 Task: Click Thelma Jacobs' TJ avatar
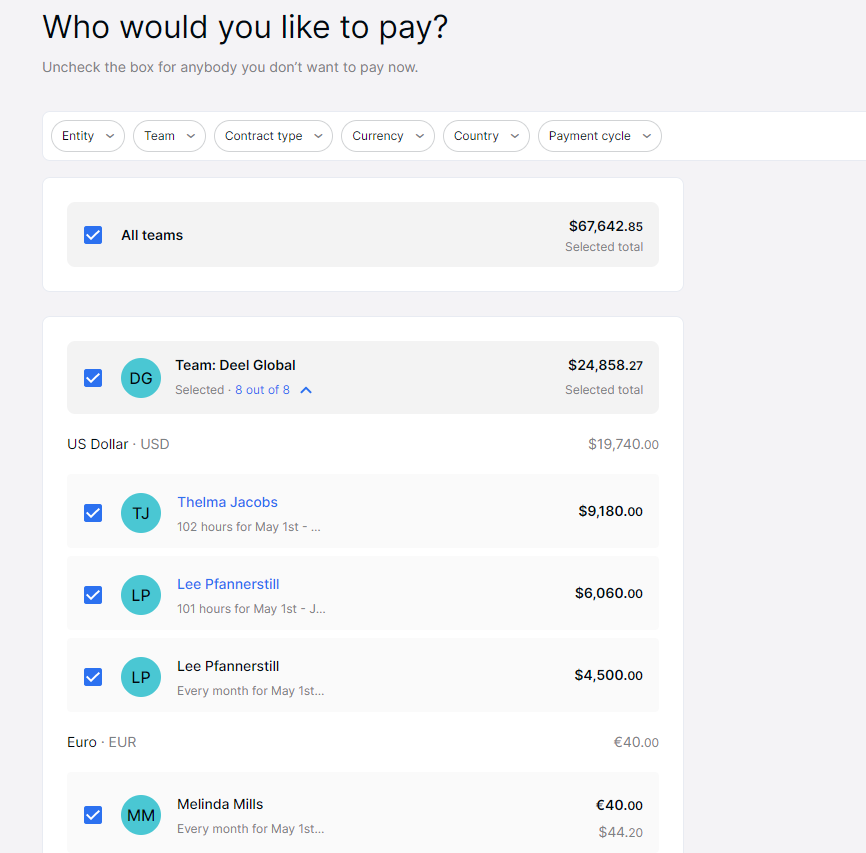point(140,512)
